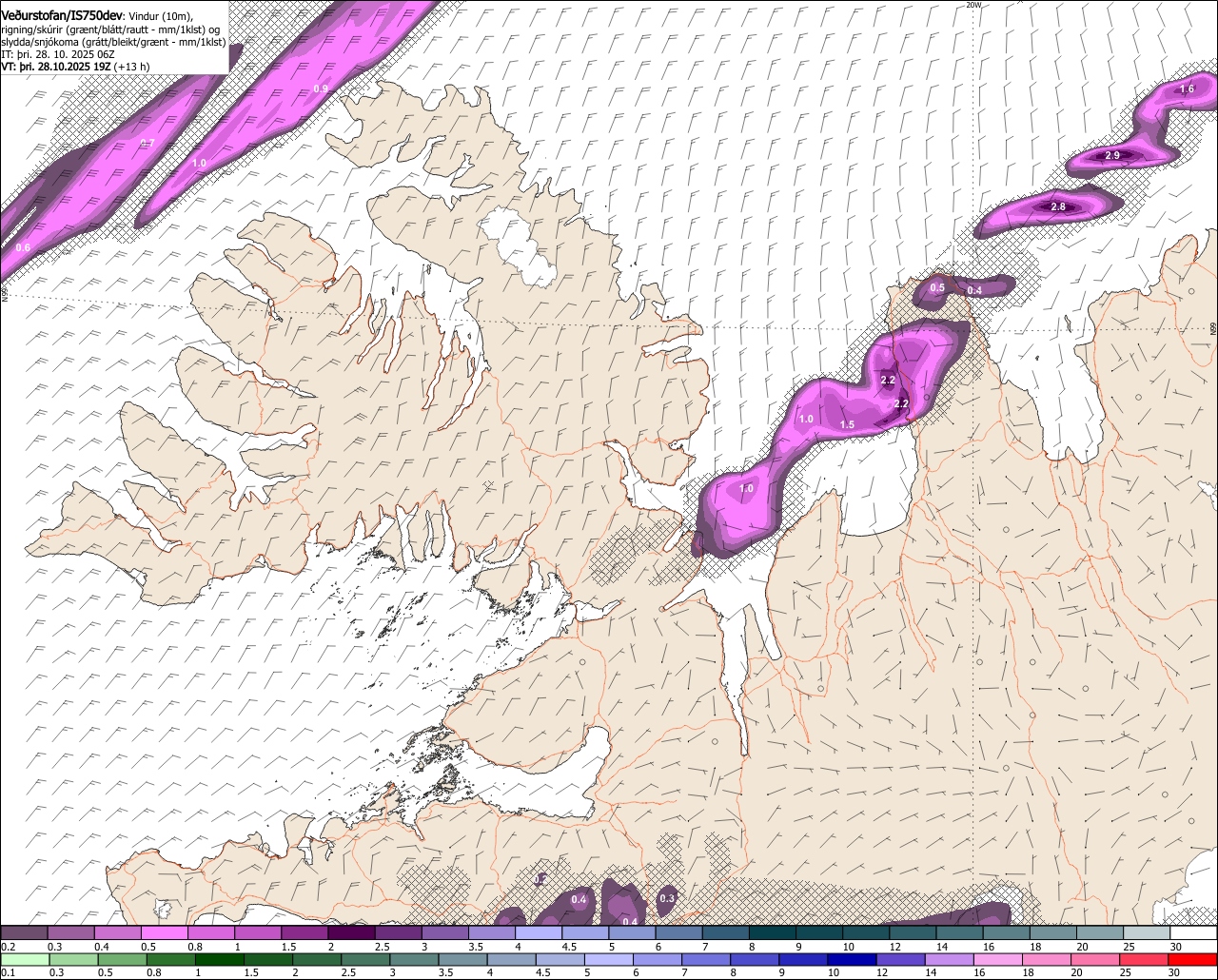Pick the hot pink bottom-row swatch above 20
Image resolution: width=1218 pixels, height=980 pixels.
pyautogui.click(x=1096, y=959)
